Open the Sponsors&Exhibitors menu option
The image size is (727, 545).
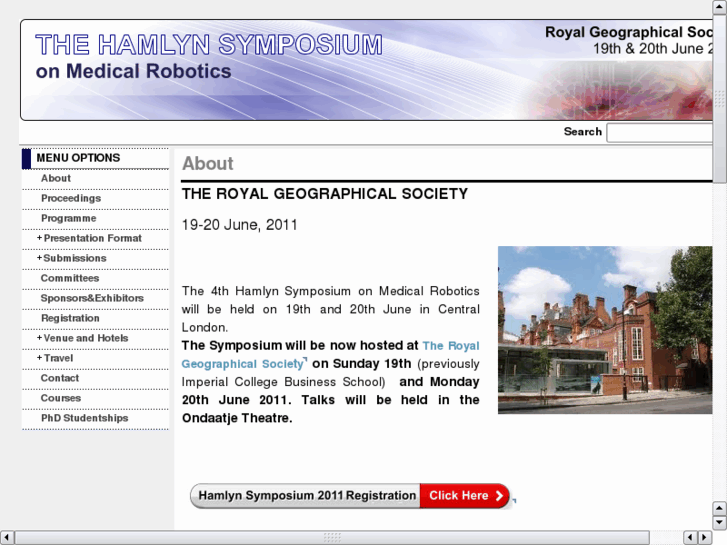pyautogui.click(x=92, y=298)
